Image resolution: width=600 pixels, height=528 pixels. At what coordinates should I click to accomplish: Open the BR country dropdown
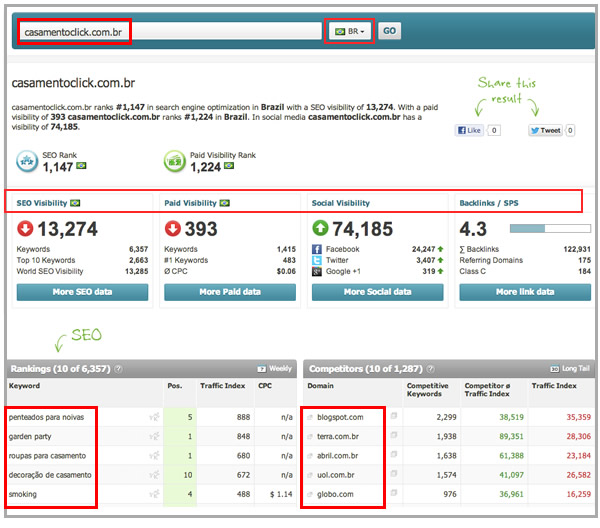tap(350, 31)
